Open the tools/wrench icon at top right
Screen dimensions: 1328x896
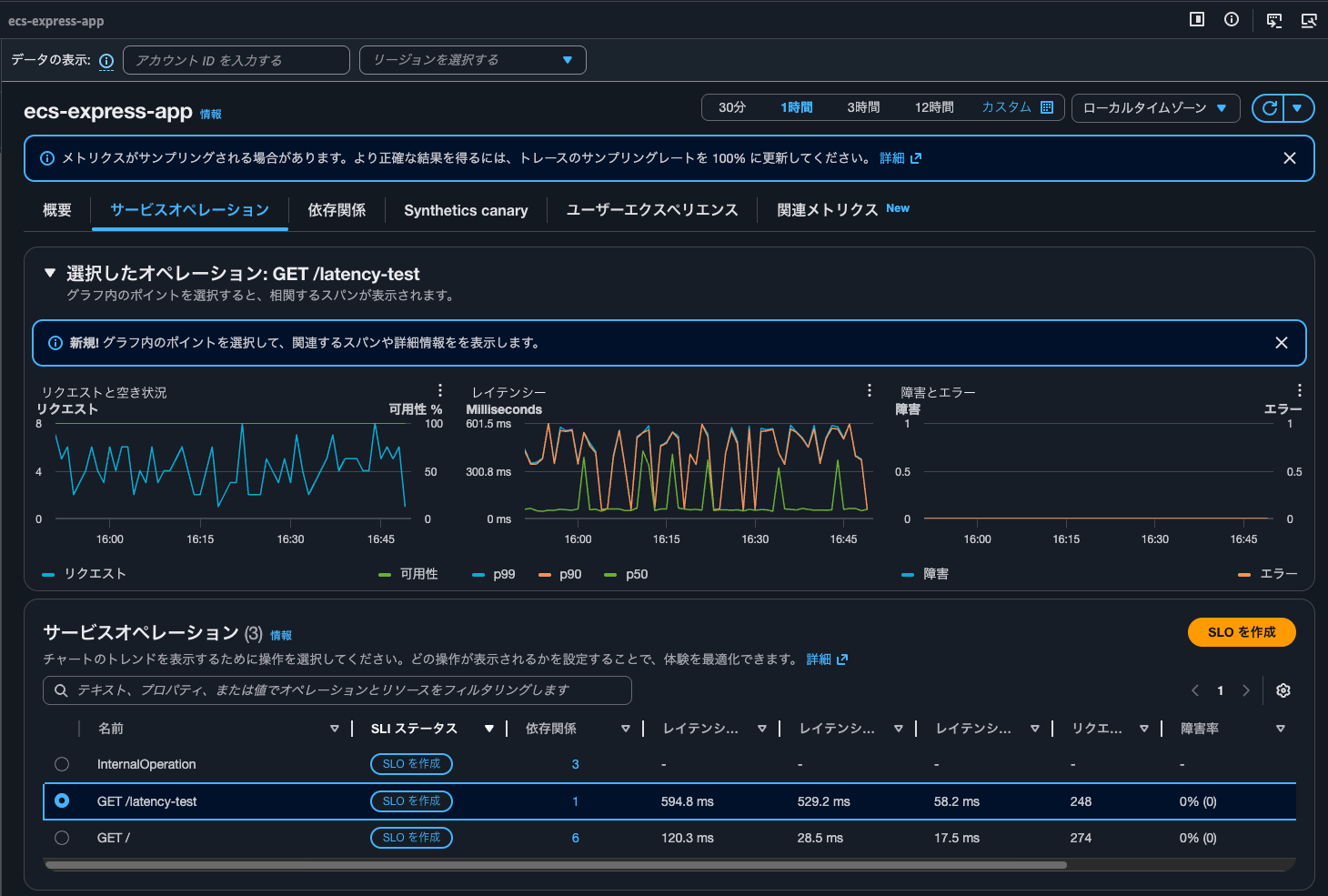pyautogui.click(x=1309, y=20)
